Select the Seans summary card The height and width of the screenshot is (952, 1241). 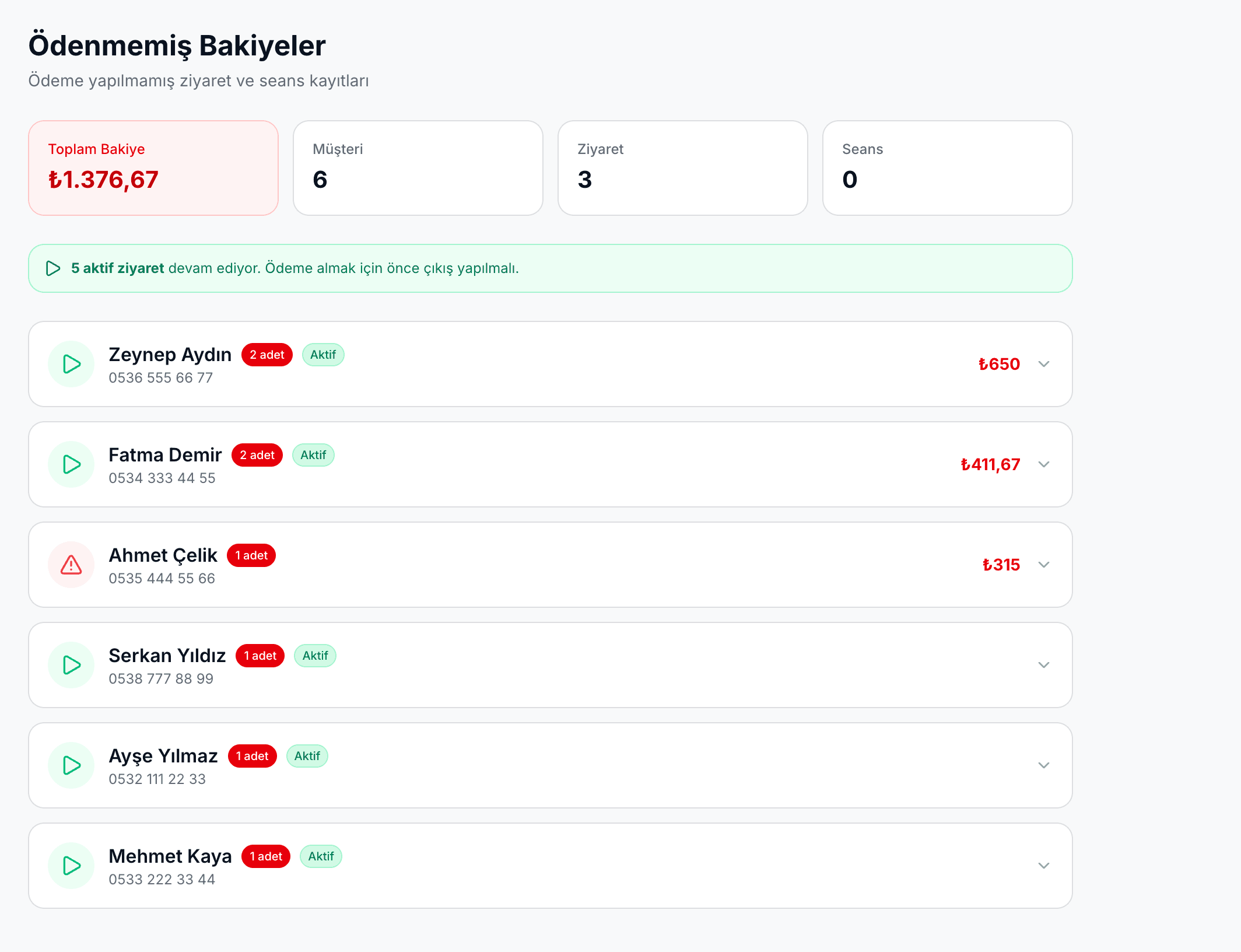[x=946, y=167]
